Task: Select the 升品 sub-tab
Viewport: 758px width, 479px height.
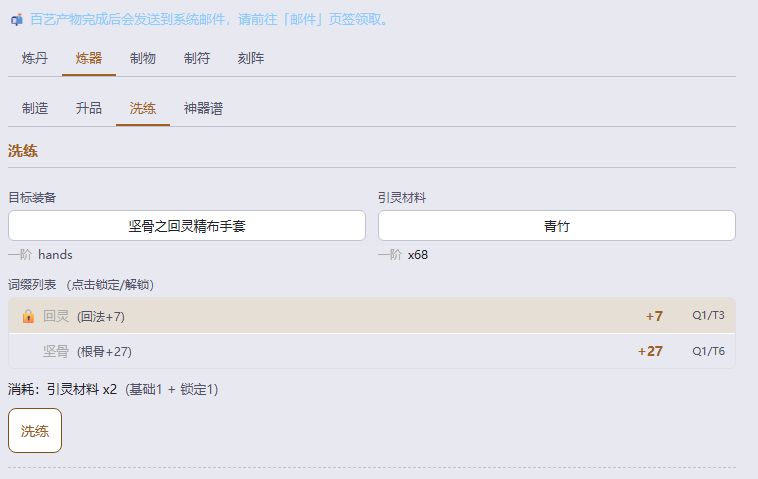Action: pos(89,108)
